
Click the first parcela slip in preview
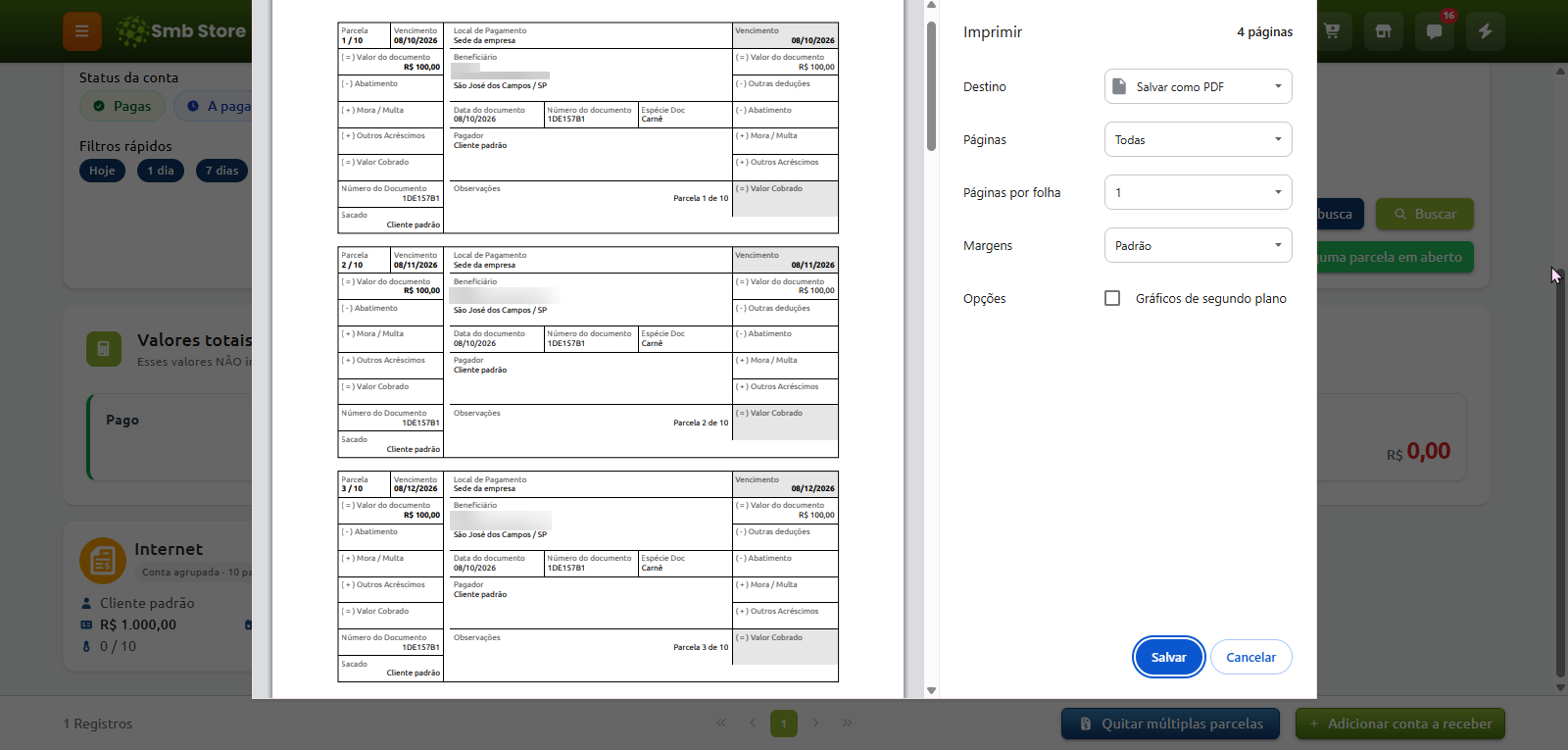point(588,127)
